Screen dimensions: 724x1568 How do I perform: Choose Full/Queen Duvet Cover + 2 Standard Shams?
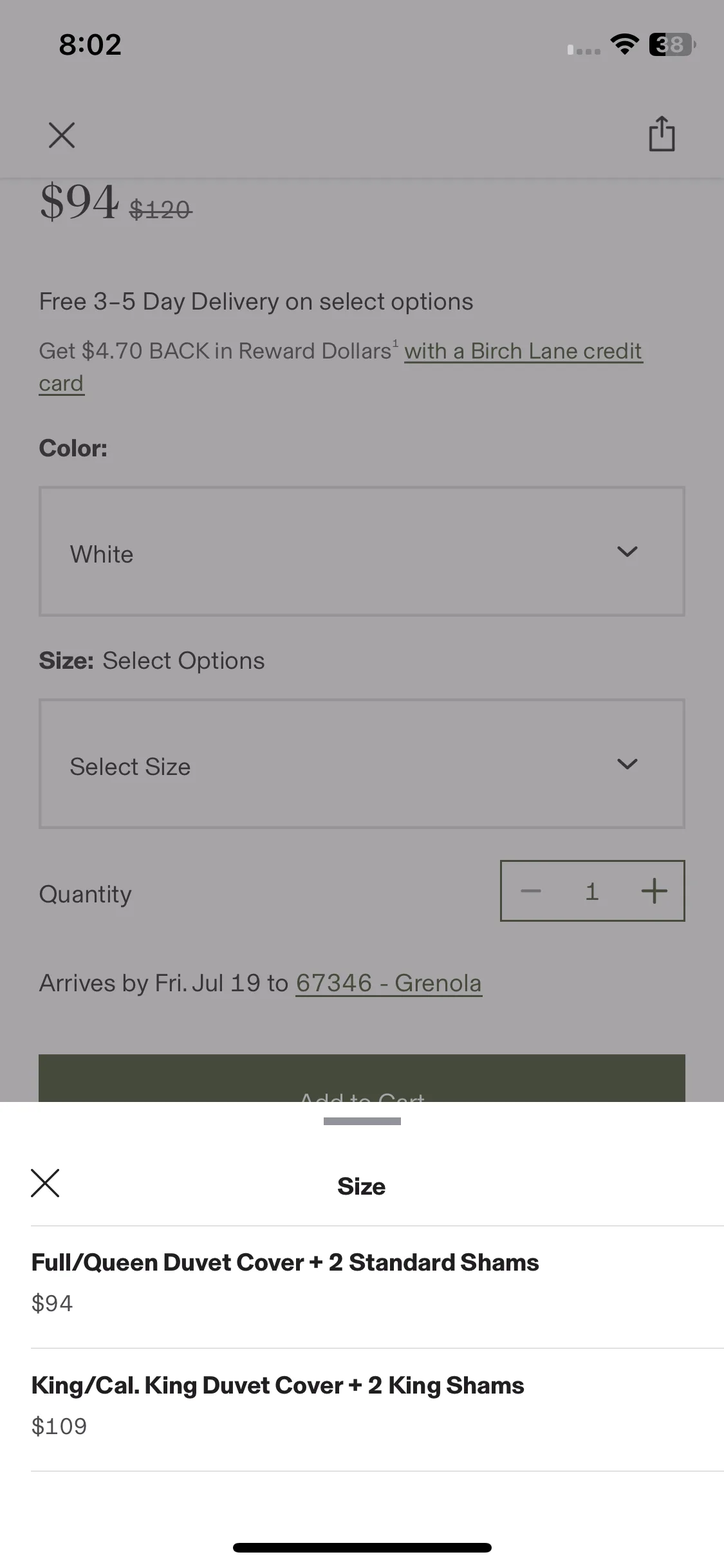377,1287
